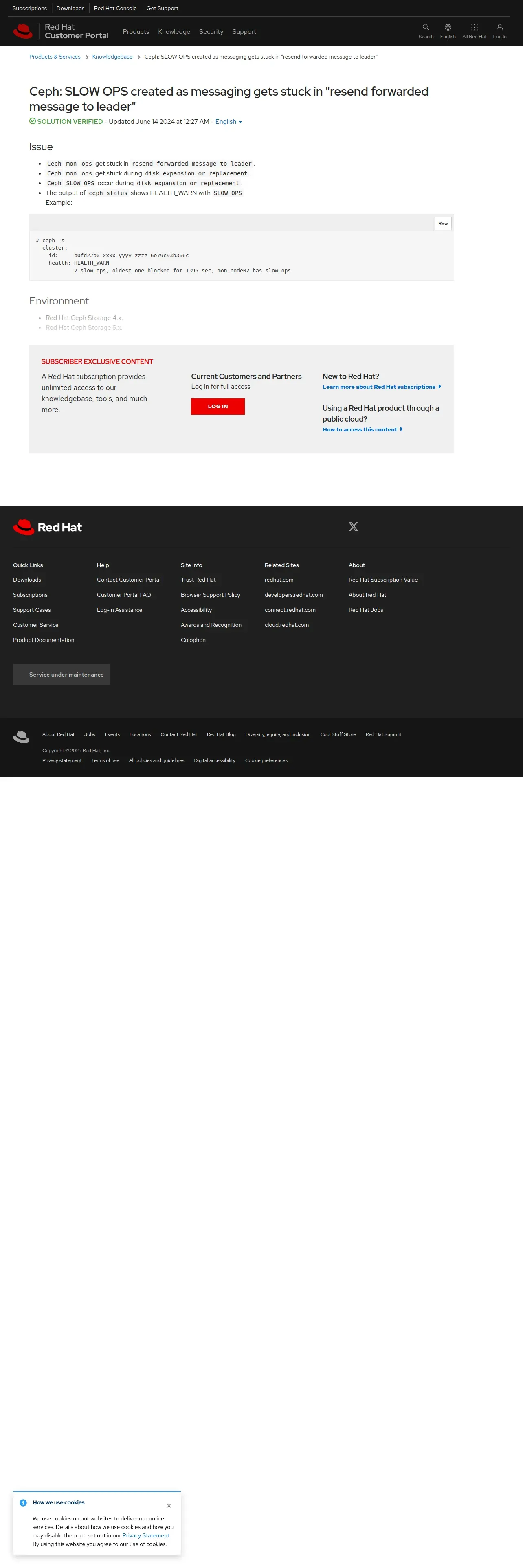Click the Red Hat Customer Portal logo
Image resolution: width=523 pixels, height=1568 pixels.
point(60,32)
